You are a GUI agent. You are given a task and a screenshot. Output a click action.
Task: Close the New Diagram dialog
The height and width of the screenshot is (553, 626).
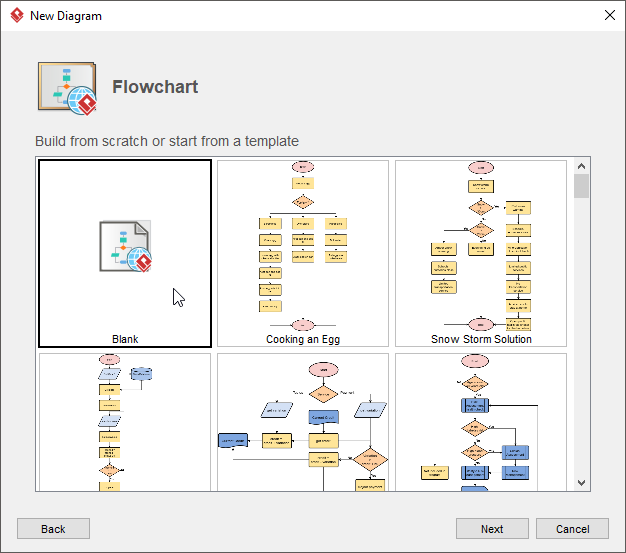(609, 15)
